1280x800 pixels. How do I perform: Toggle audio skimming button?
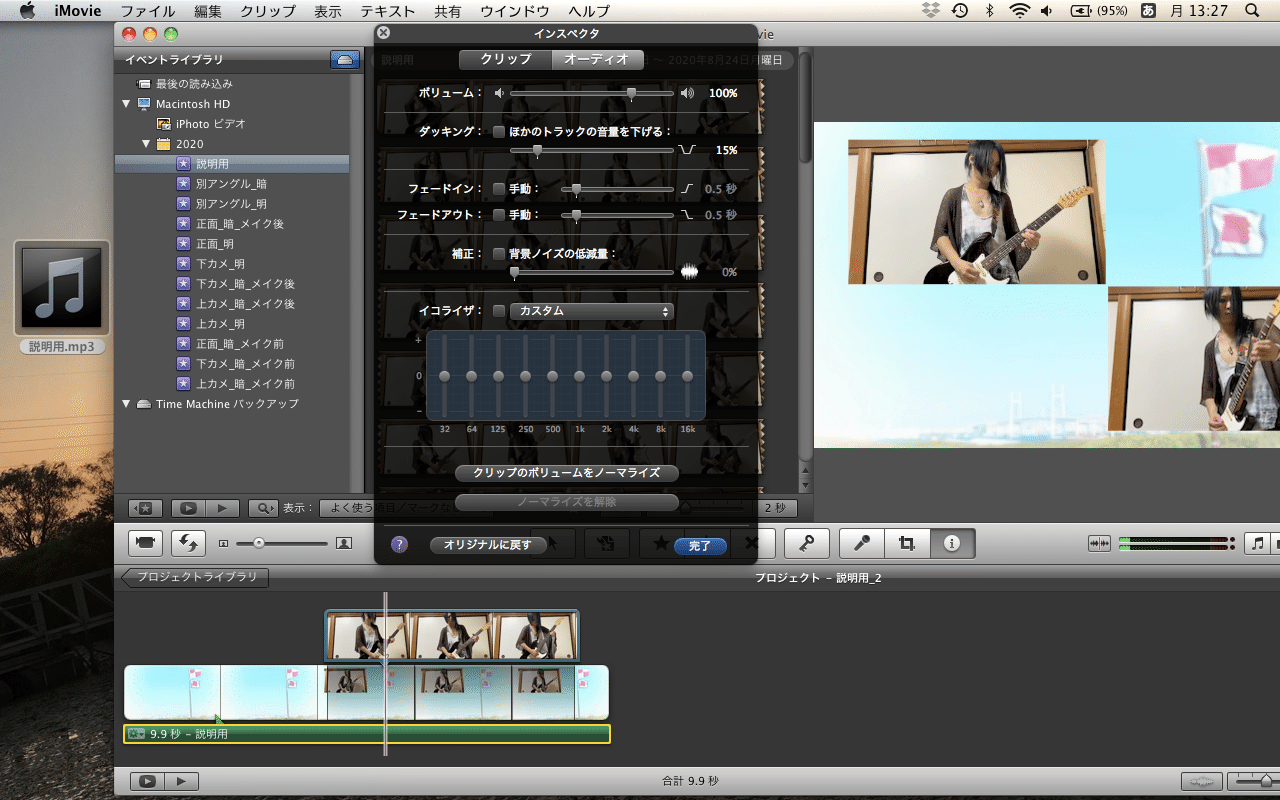click(1100, 543)
